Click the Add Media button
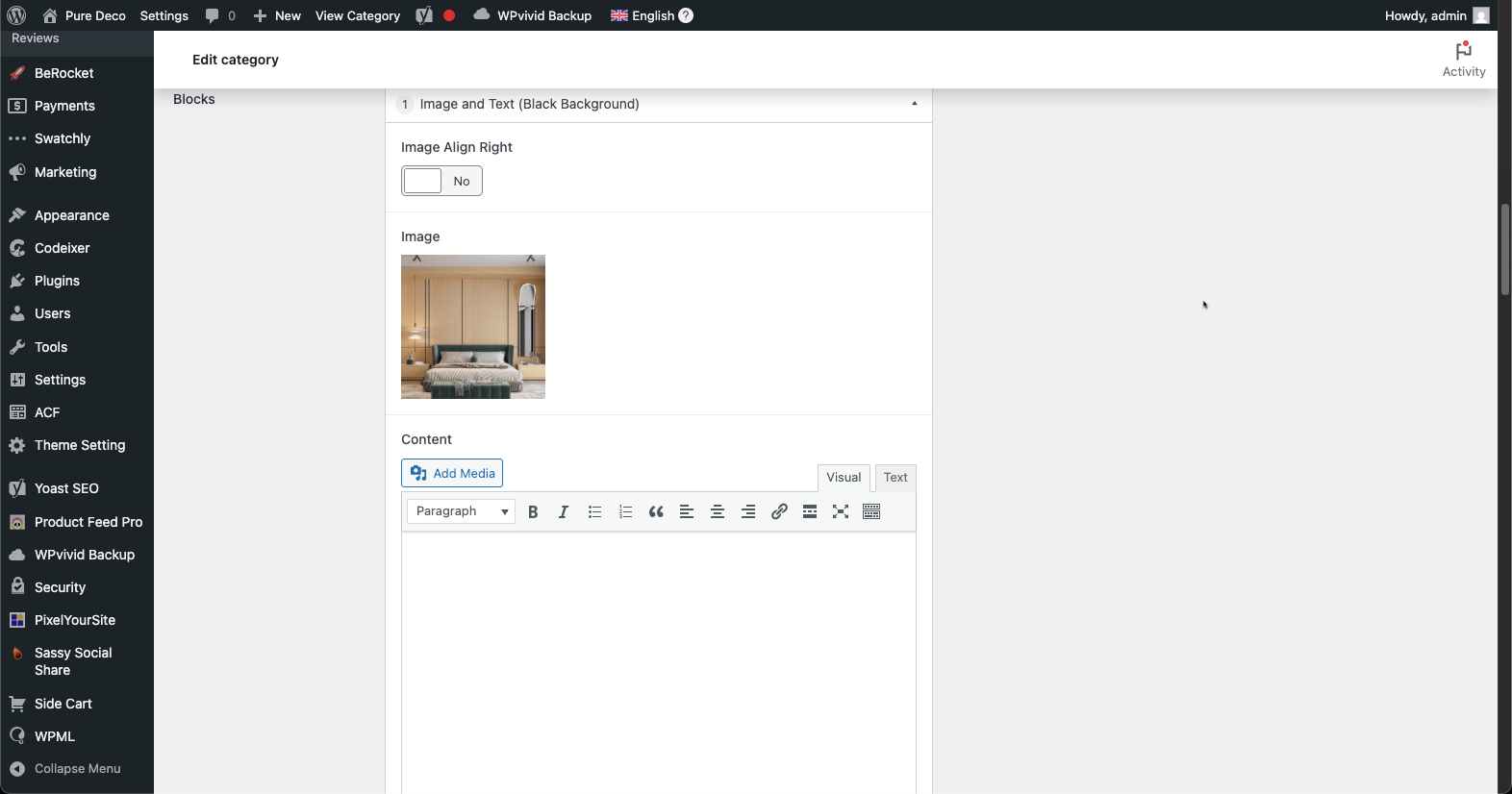Viewport: 1512px width, 794px height. click(452, 473)
